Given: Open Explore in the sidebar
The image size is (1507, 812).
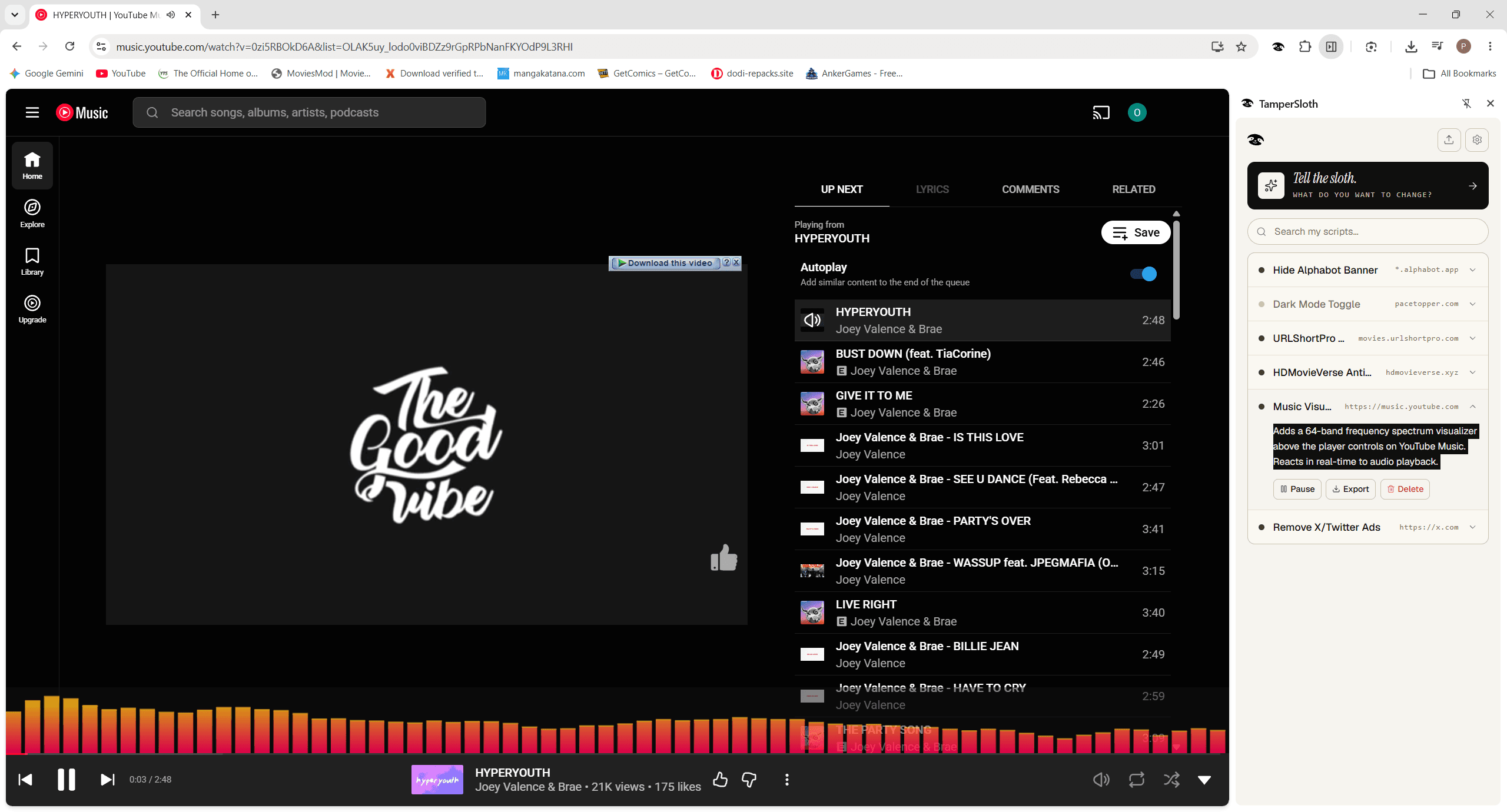Looking at the screenshot, I should pos(32,213).
